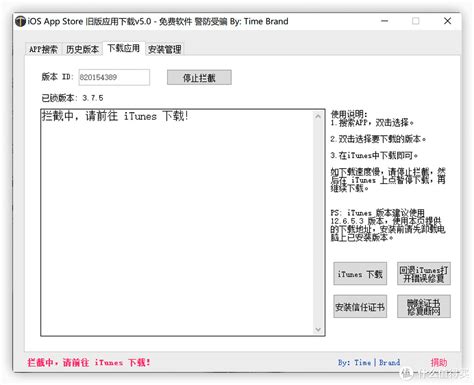Click the 已锁版本: 3.7.5 label

72,98
